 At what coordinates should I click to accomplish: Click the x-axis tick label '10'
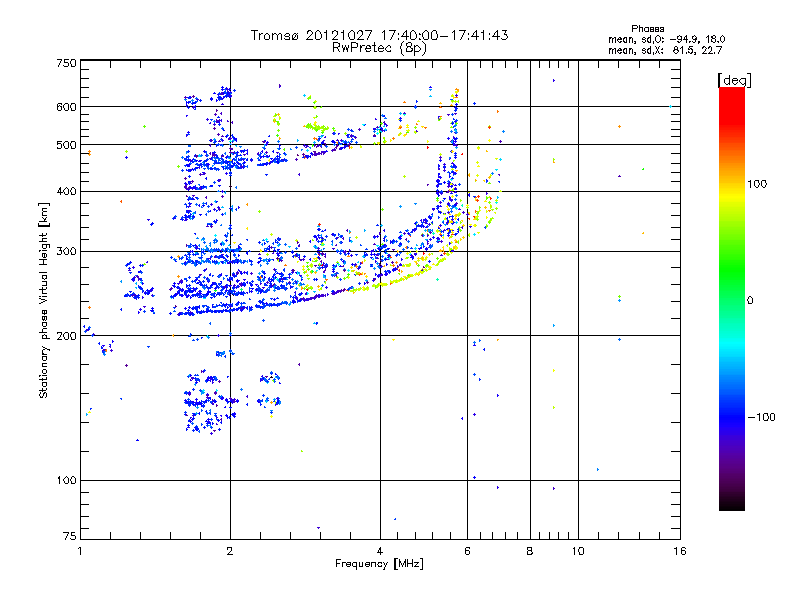pyautogui.click(x=578, y=551)
